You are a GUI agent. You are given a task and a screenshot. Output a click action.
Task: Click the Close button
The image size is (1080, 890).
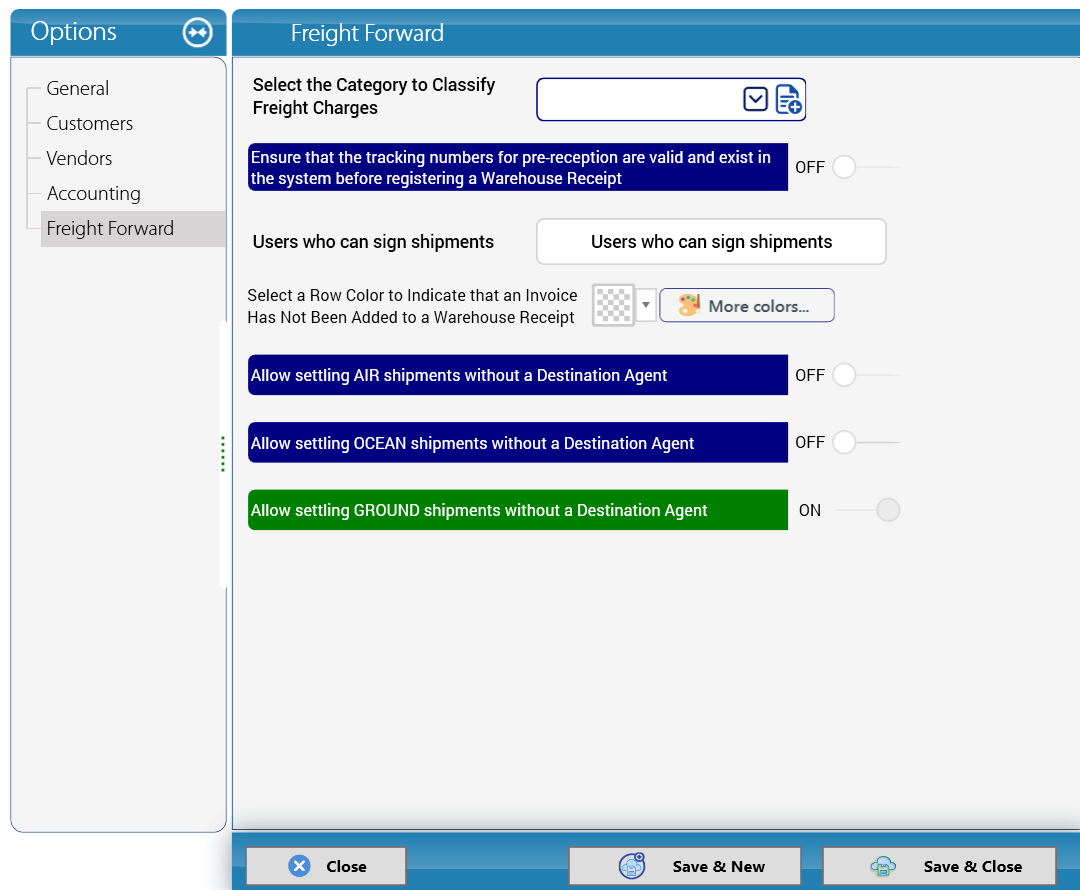[326, 866]
